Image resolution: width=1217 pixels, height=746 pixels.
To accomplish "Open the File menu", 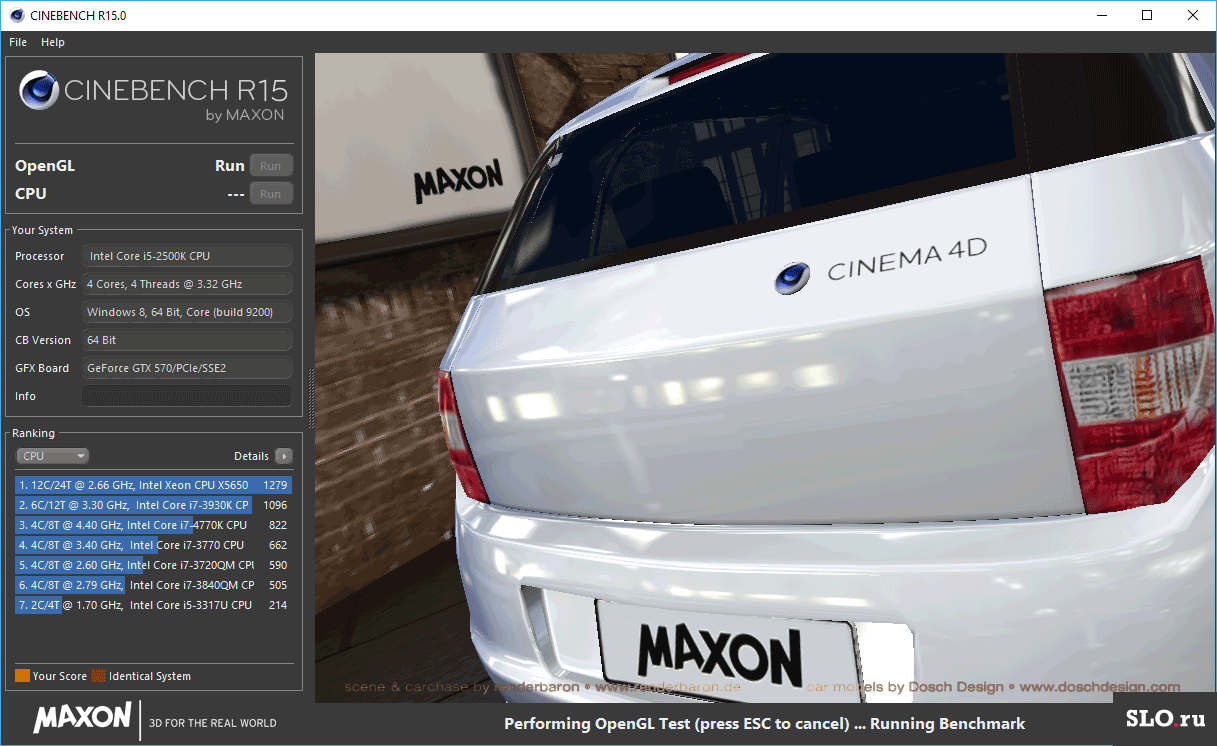I will pyautogui.click(x=18, y=42).
